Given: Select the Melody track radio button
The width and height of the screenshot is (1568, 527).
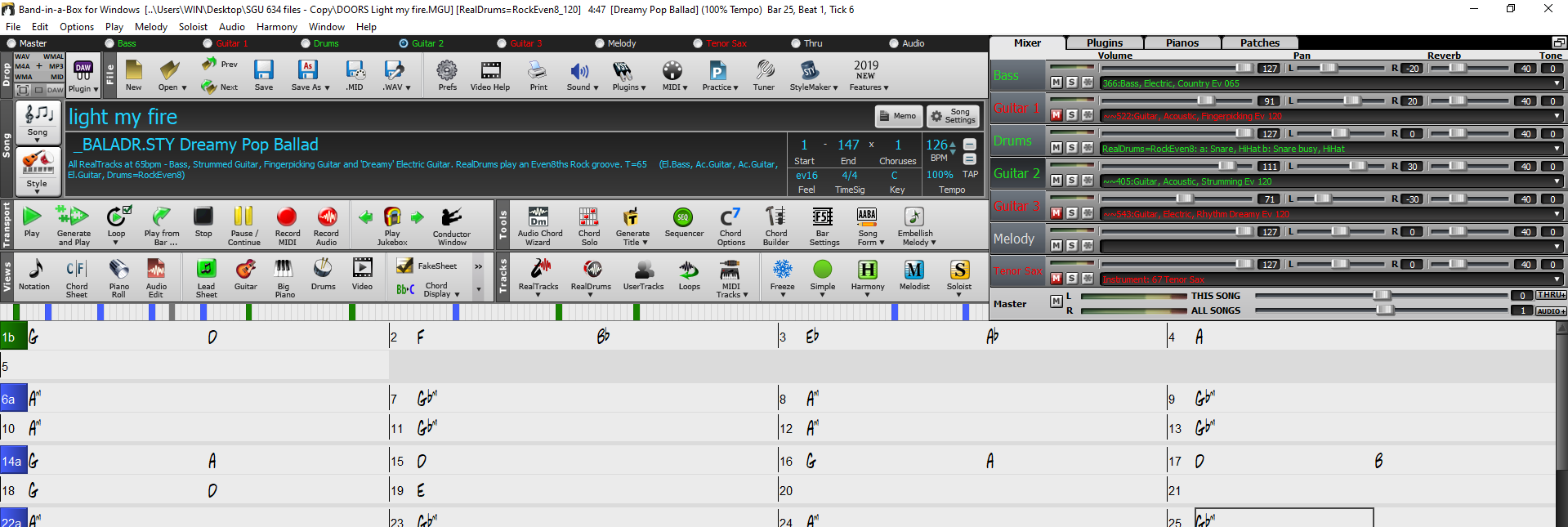Looking at the screenshot, I should point(600,43).
